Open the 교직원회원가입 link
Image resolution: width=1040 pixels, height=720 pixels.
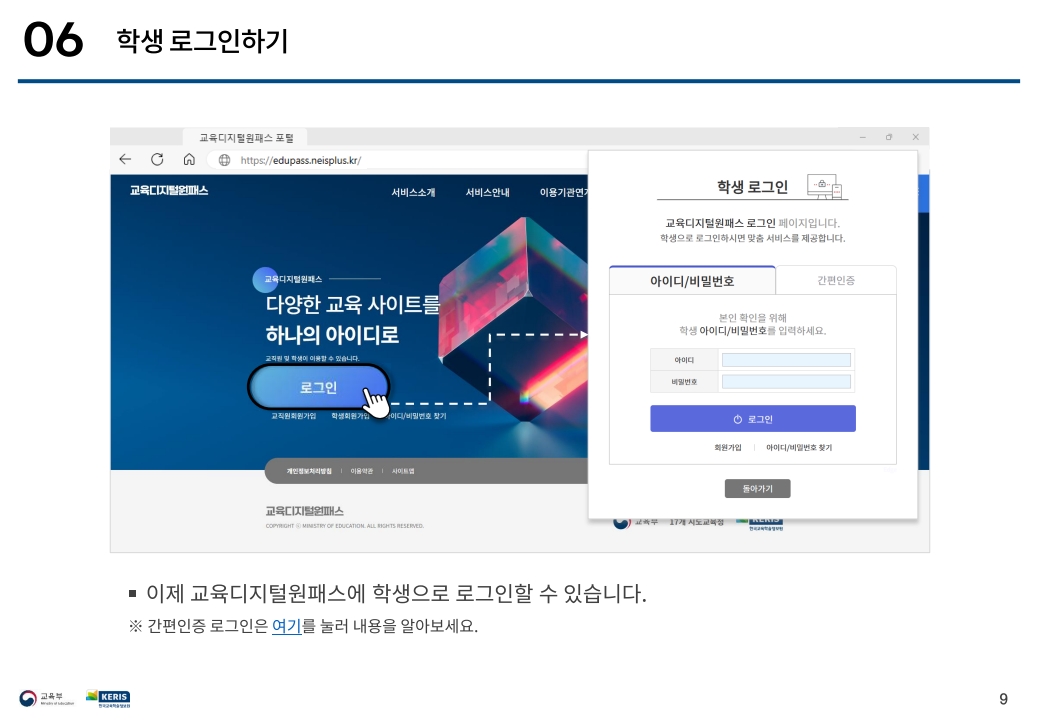(x=294, y=416)
